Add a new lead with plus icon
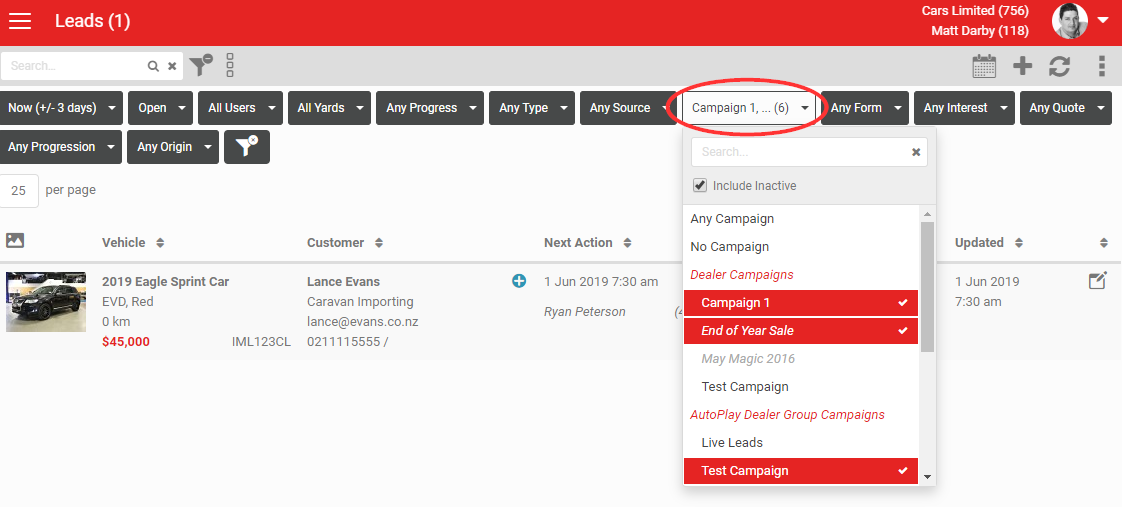The width and height of the screenshot is (1122, 507). (1022, 66)
